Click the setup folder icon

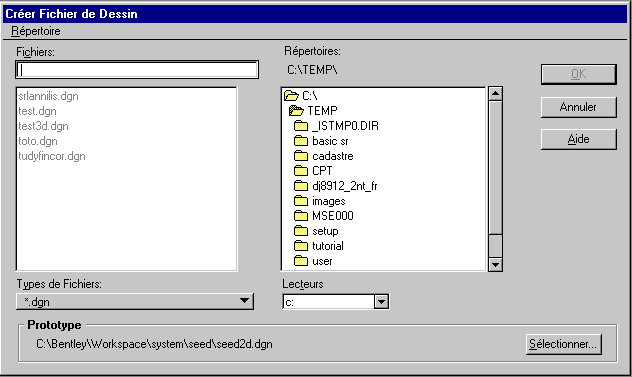click(x=301, y=231)
